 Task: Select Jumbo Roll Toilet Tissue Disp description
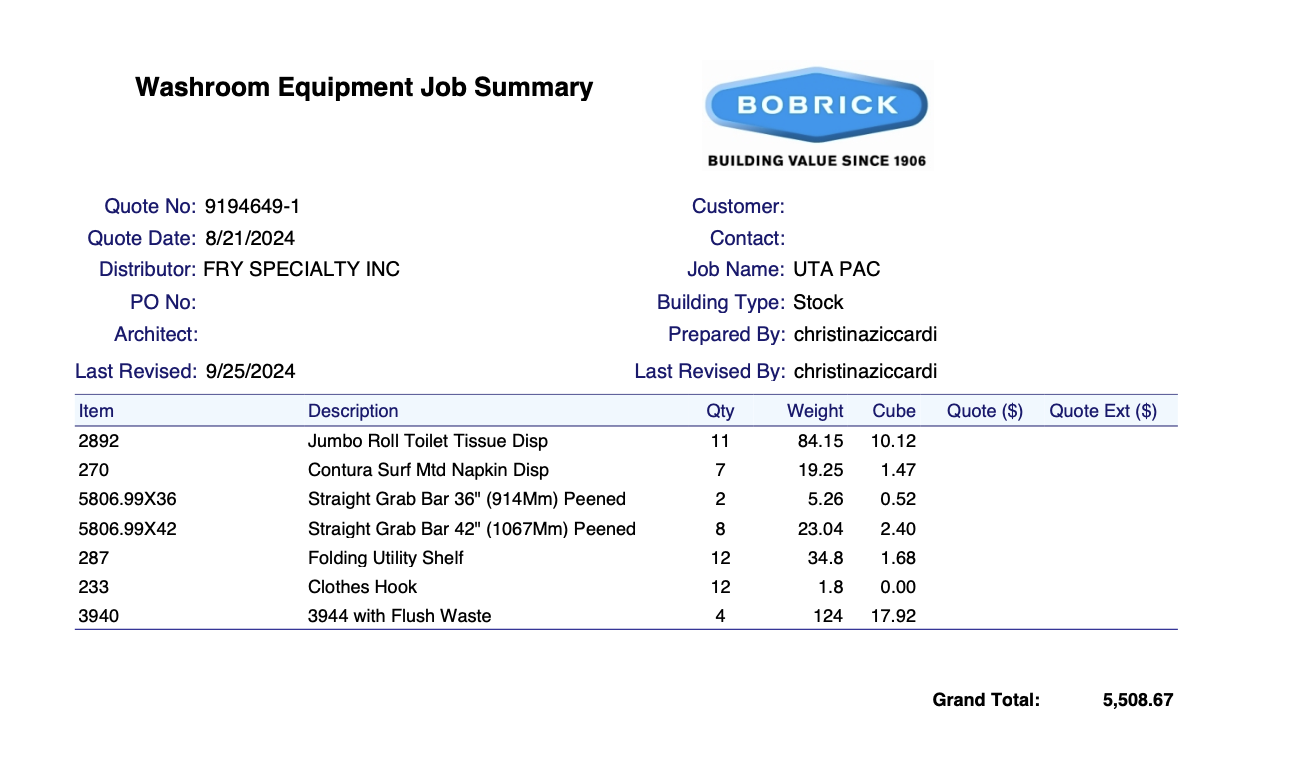coord(428,441)
